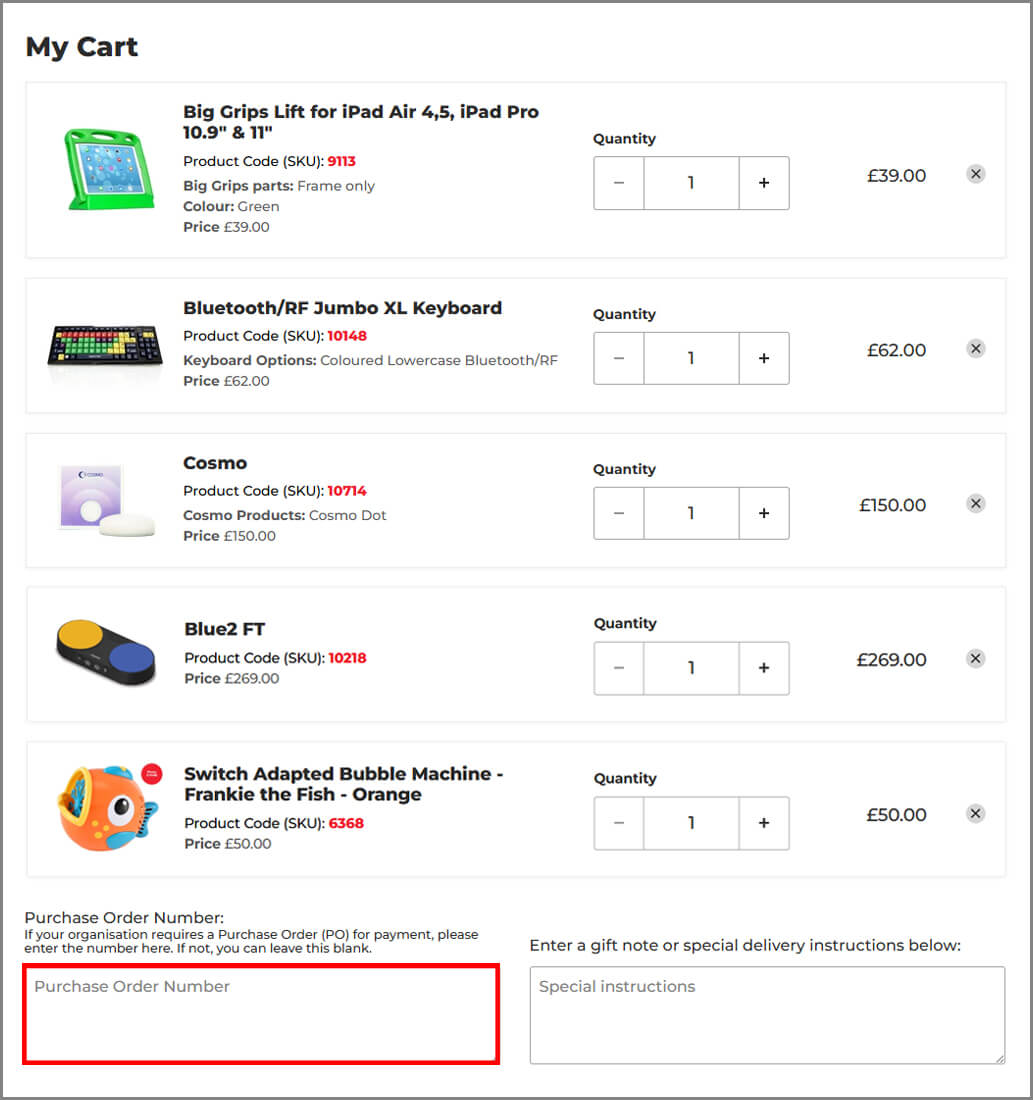The width and height of the screenshot is (1033, 1100).
Task: Click SKU code 6368
Action: tap(346, 824)
